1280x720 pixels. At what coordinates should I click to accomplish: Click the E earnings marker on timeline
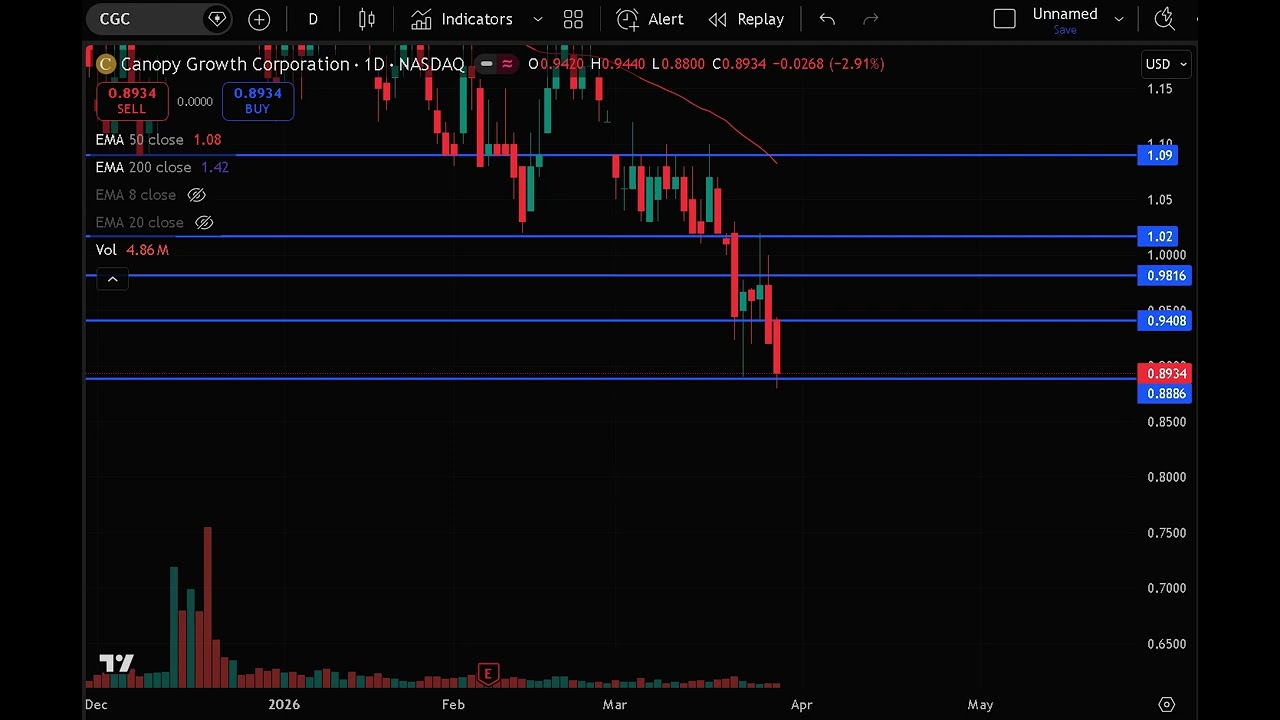488,674
